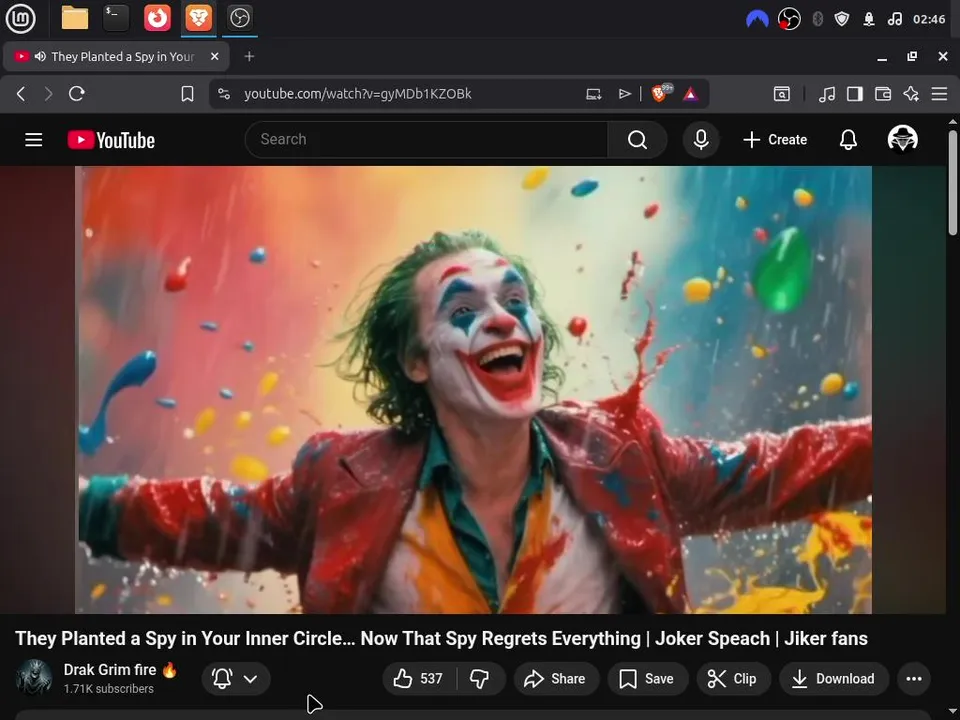
Task: Open the YouTube guide hamburger menu
Action: tap(34, 140)
